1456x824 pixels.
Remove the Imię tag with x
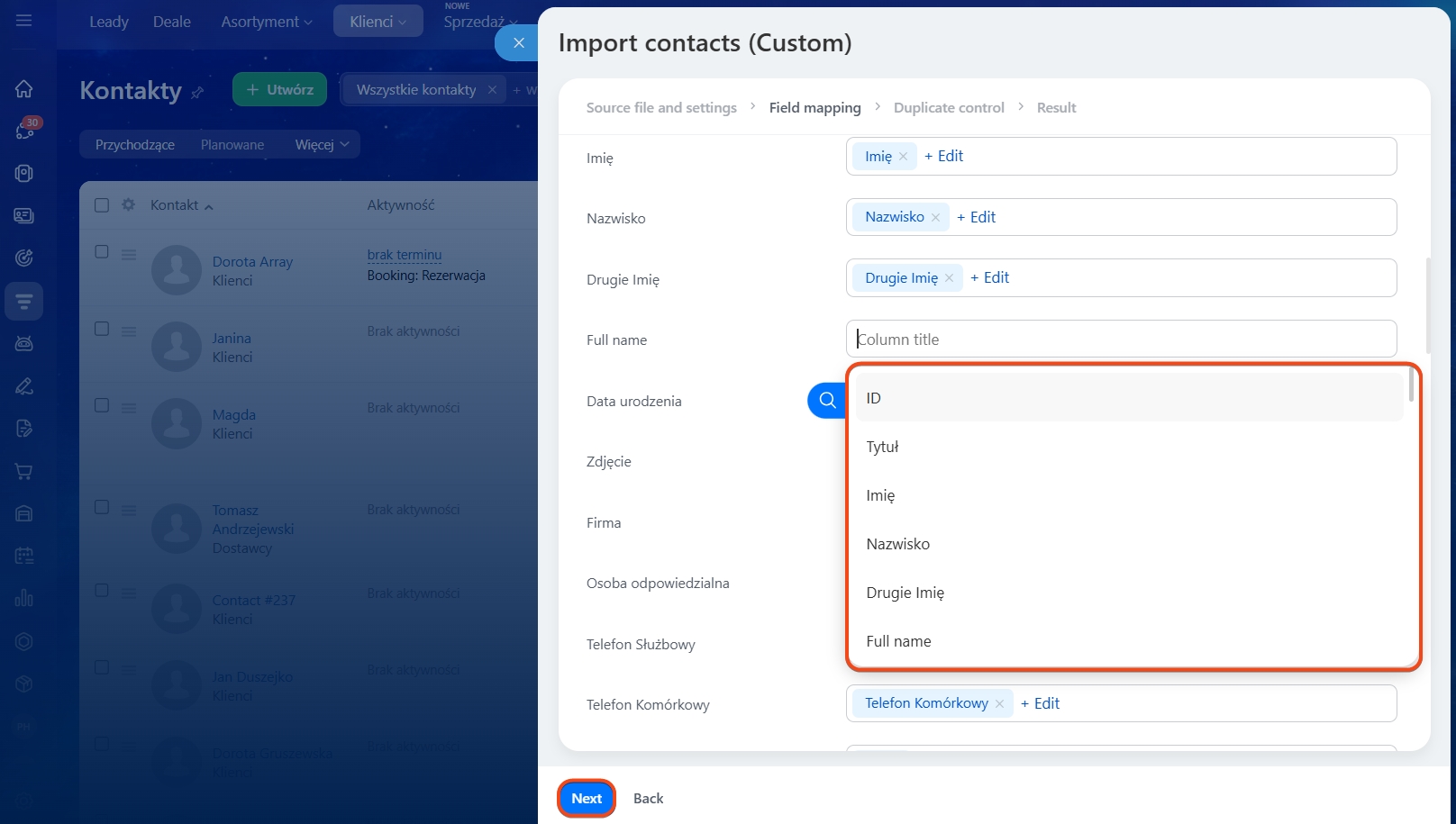click(903, 157)
